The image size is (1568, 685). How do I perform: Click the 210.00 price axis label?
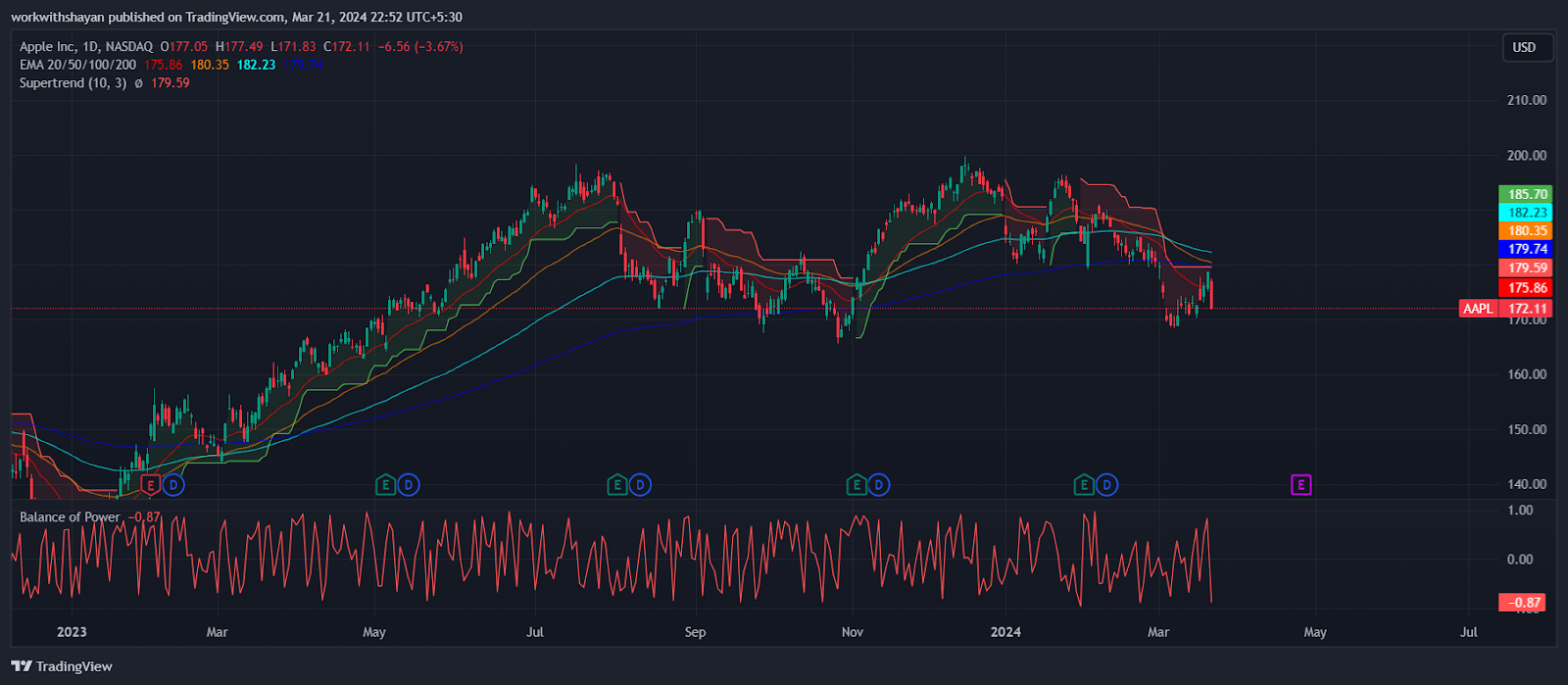coord(1527,100)
